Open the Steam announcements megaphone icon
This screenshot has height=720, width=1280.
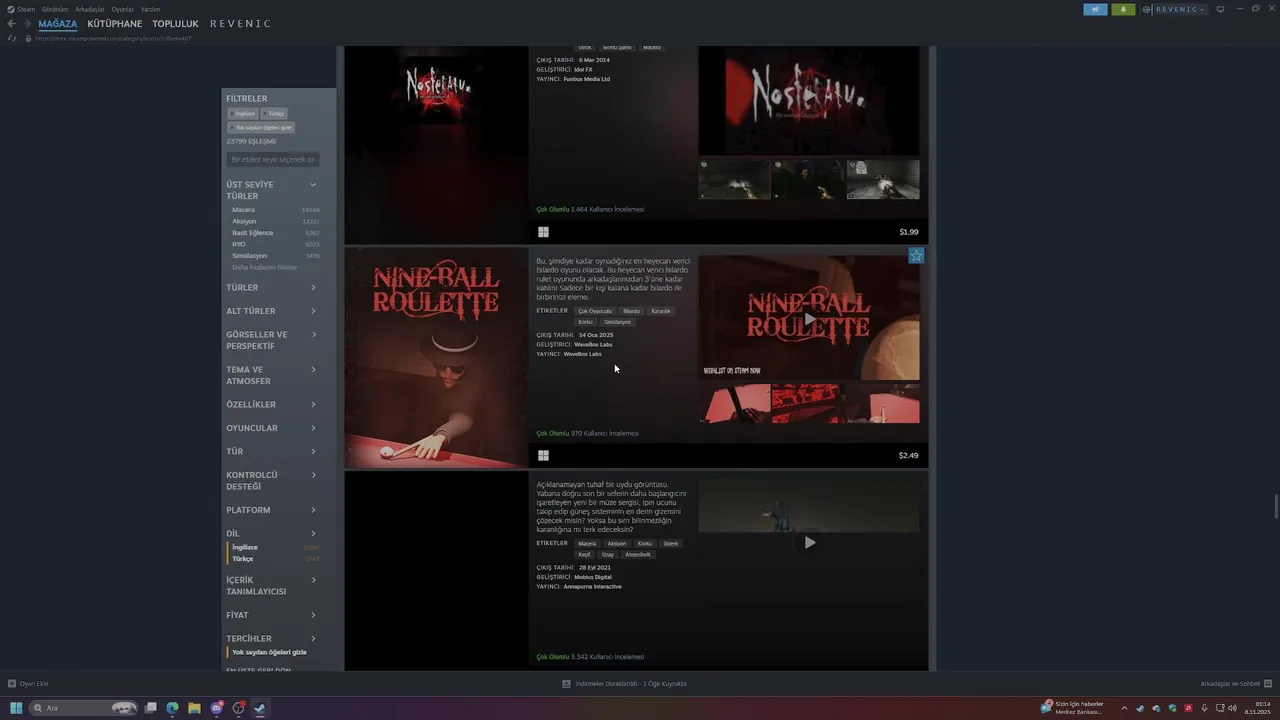(1095, 9)
